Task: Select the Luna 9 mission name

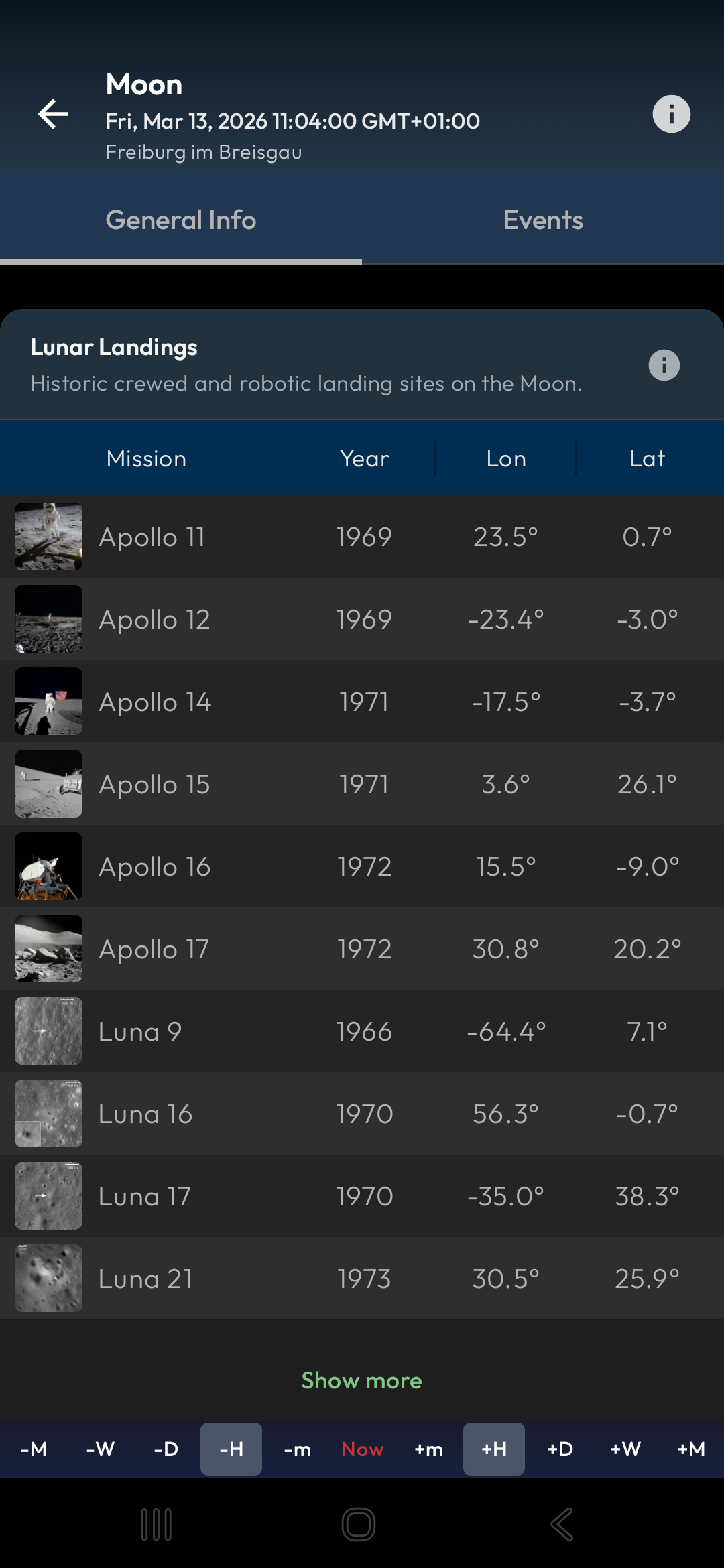Action: pyautogui.click(x=140, y=1032)
